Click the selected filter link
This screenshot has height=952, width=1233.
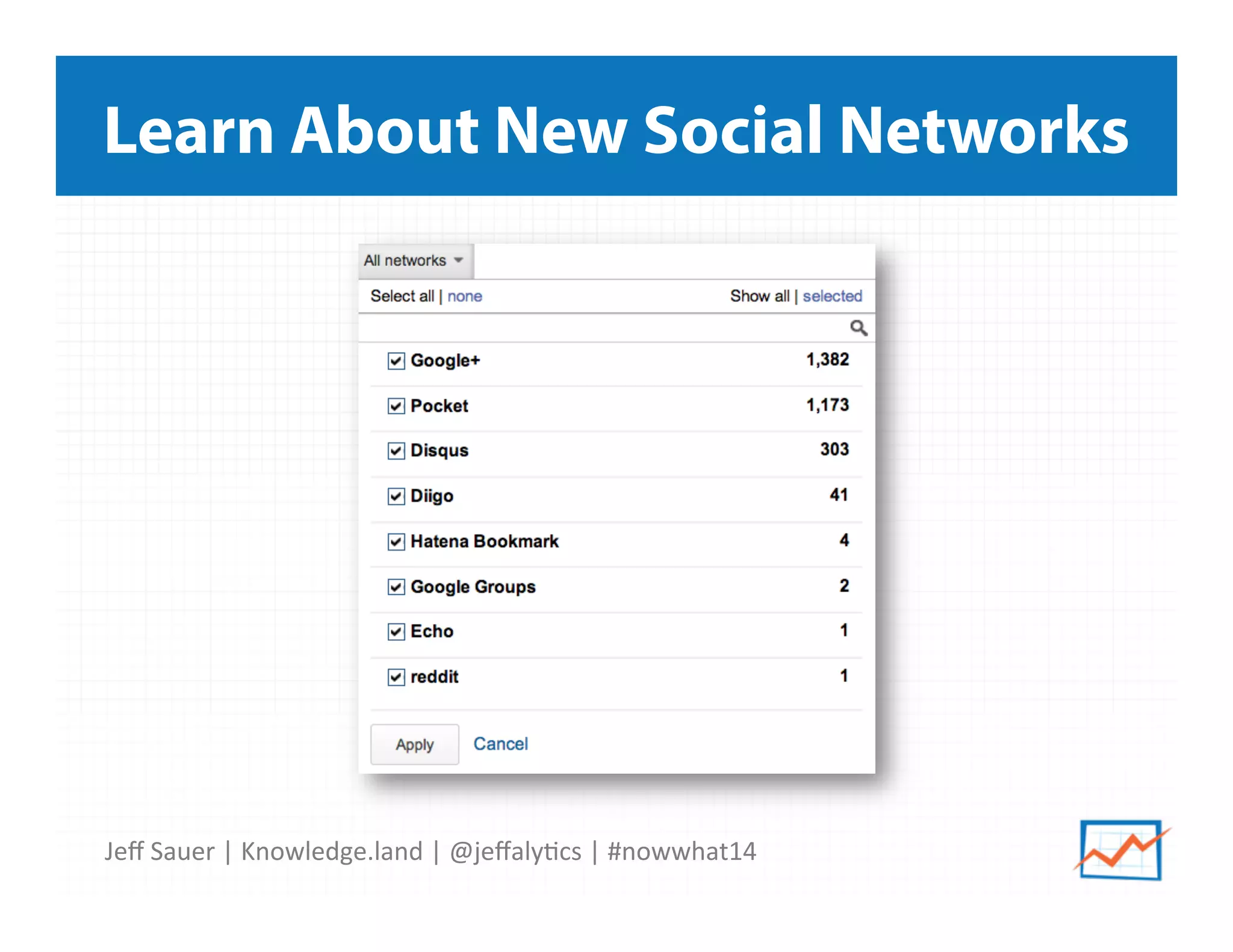pyautogui.click(x=833, y=296)
